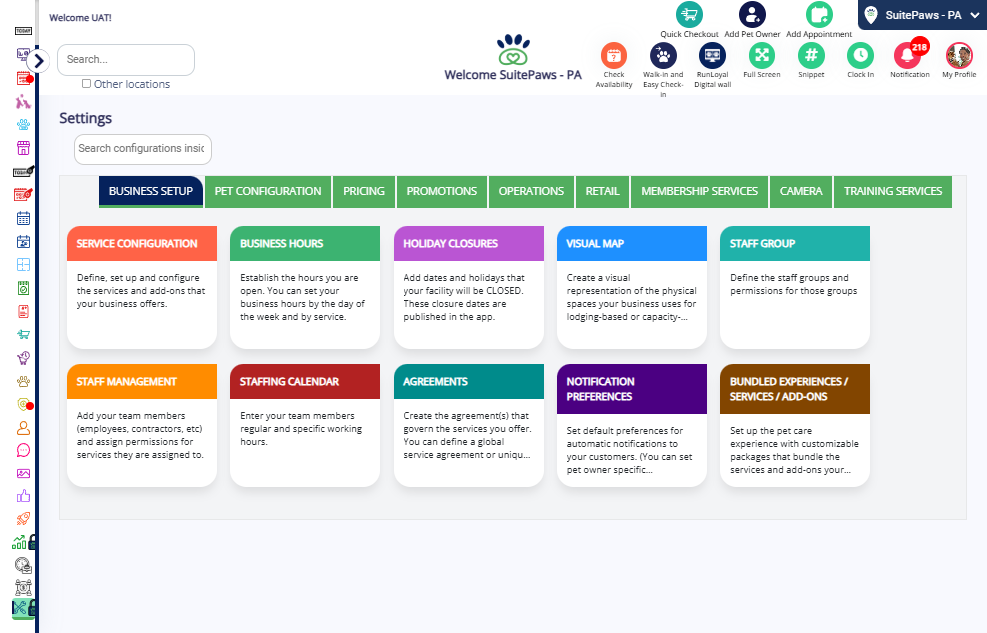This screenshot has height=633, width=987.
Task: Open the Visual Map card
Action: pyautogui.click(x=631, y=287)
